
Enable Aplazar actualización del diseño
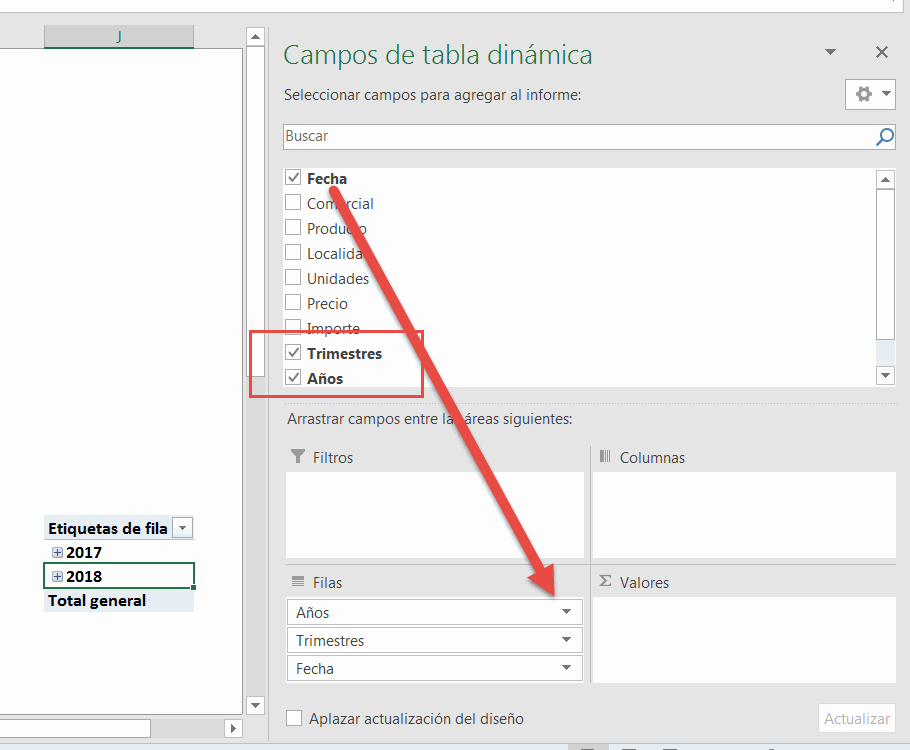[294, 718]
